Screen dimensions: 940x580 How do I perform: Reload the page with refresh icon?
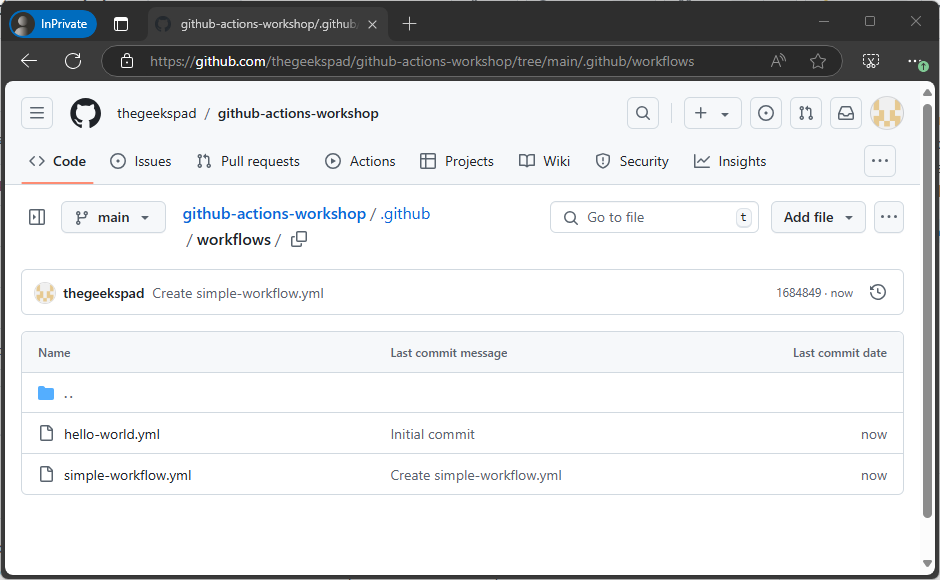point(73,61)
